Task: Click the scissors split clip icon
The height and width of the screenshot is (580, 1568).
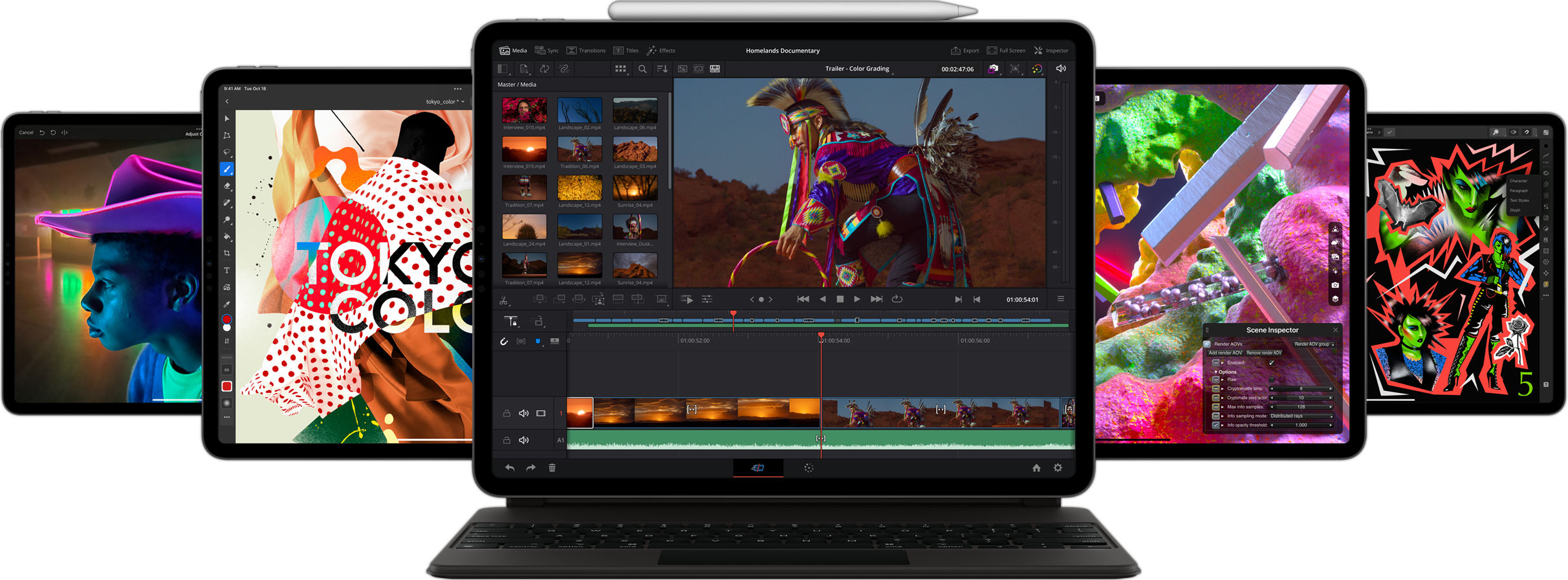Action: pos(503,300)
